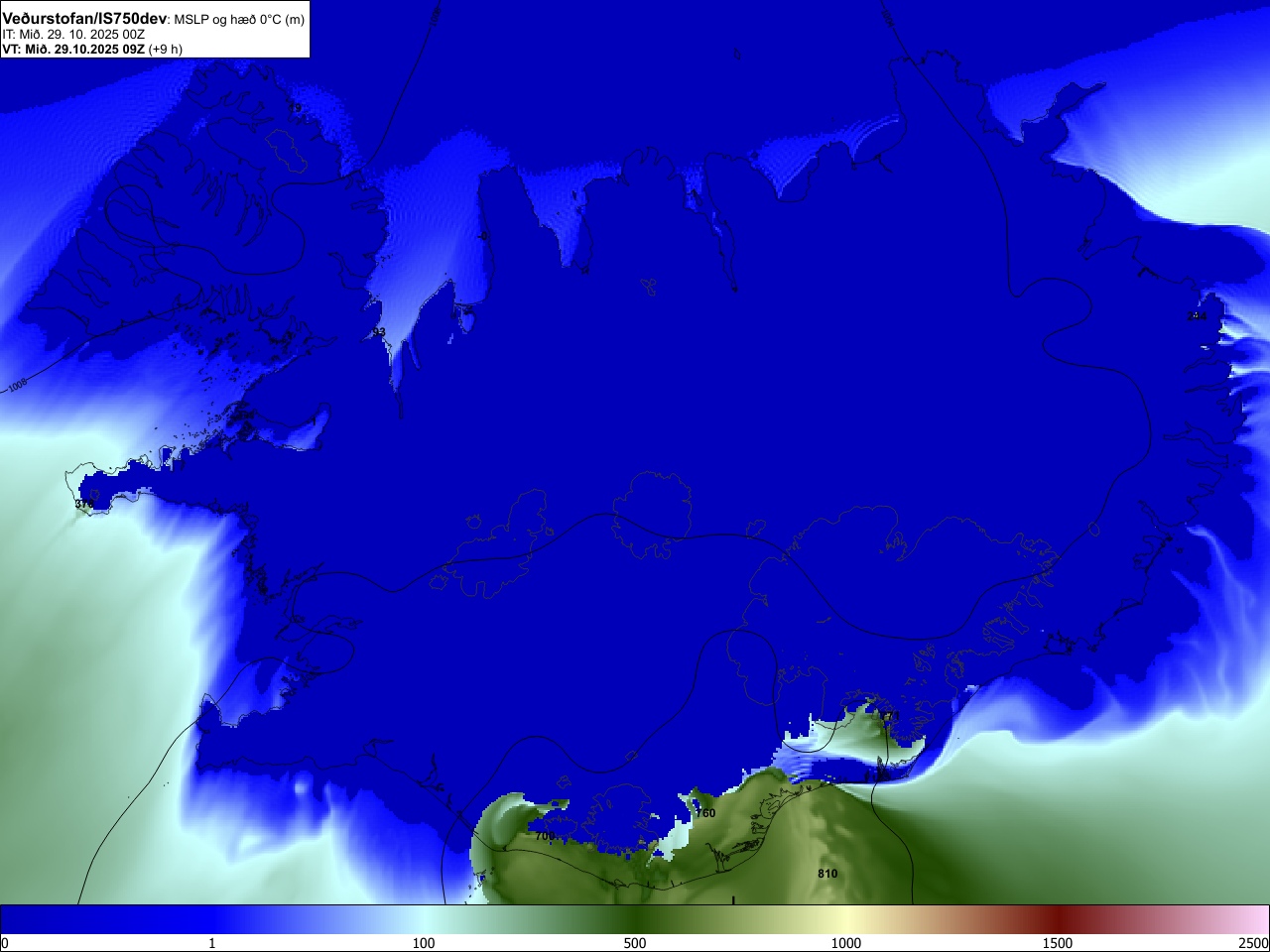Click the 500 label on the legend
1270x952 pixels.
pyautogui.click(x=635, y=943)
